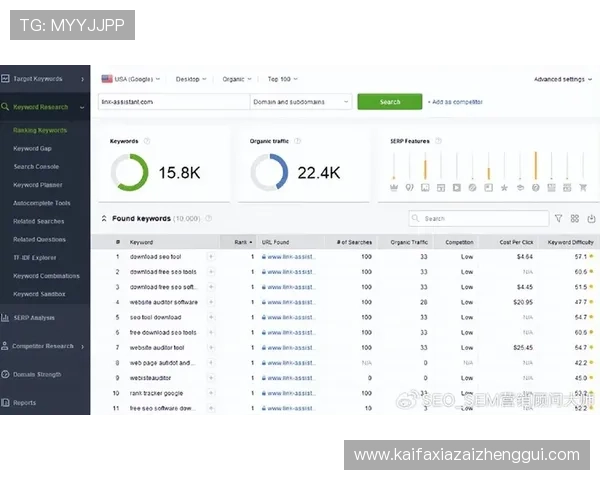Select Keyword Gap in the sidebar
This screenshot has width=600, height=480.
[32, 148]
